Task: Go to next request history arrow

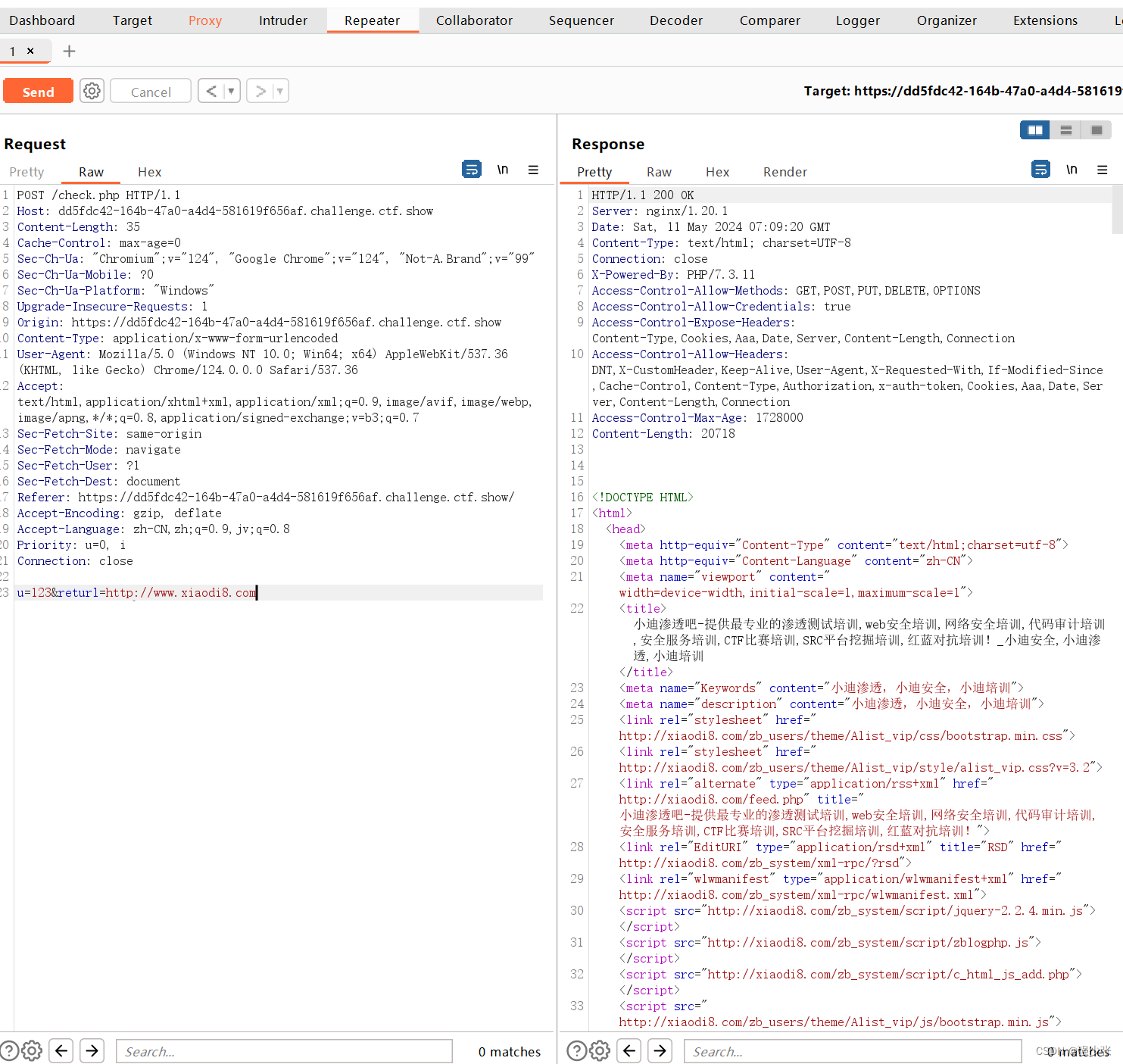Action: point(260,91)
